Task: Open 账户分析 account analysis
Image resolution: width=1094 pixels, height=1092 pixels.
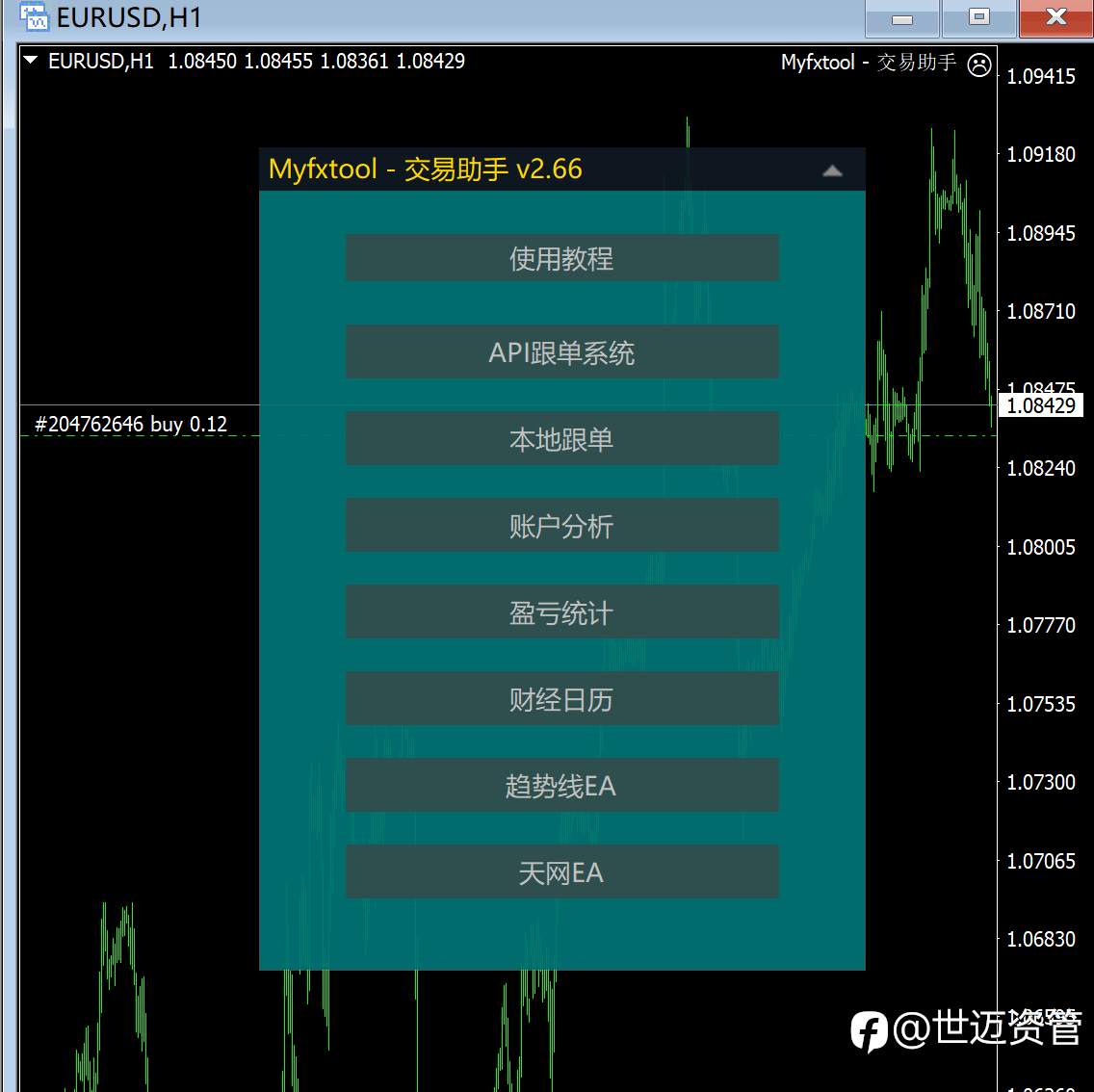Action: 561,526
